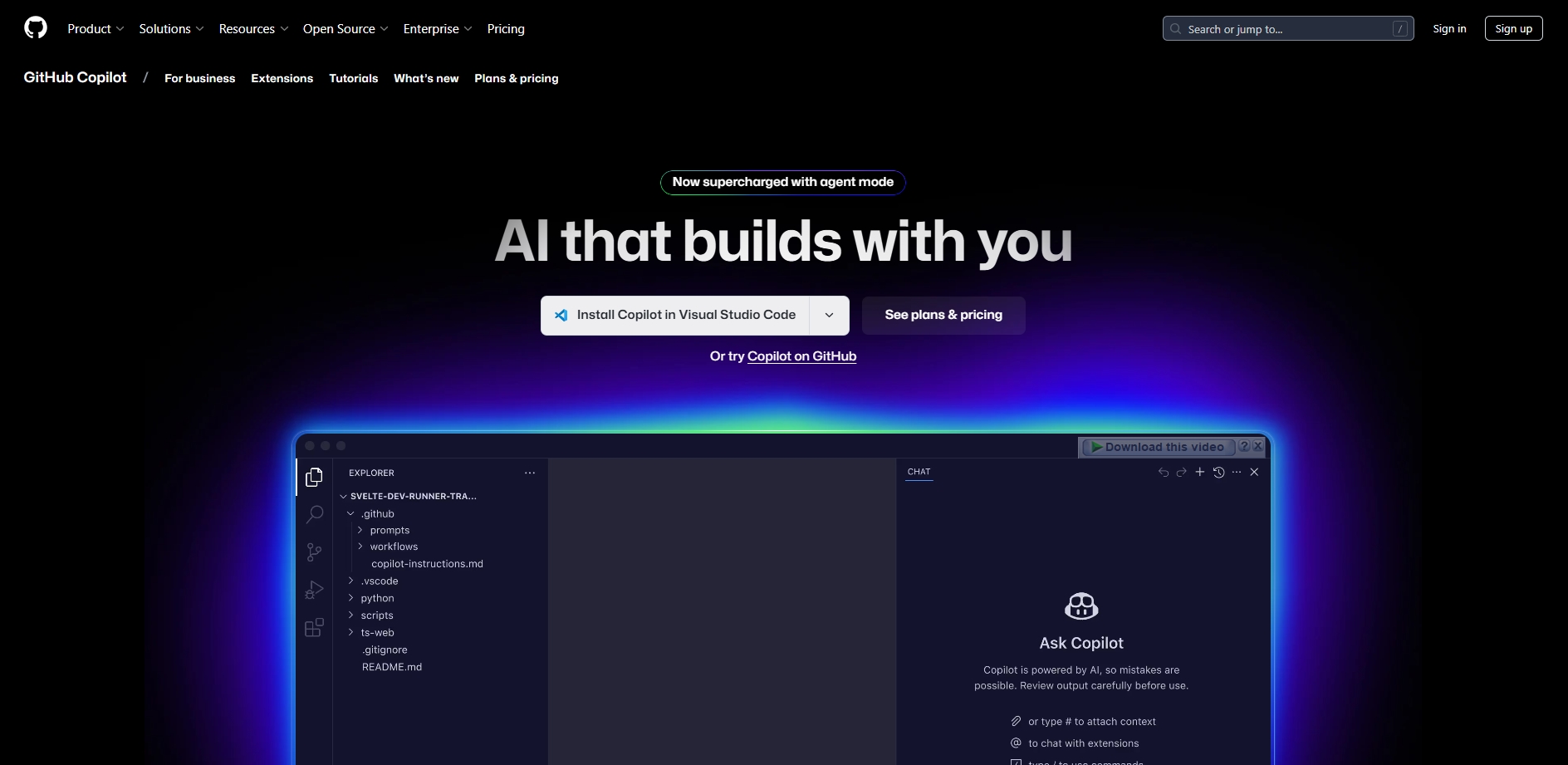Close the chat panel with the X icon

pyautogui.click(x=1255, y=472)
